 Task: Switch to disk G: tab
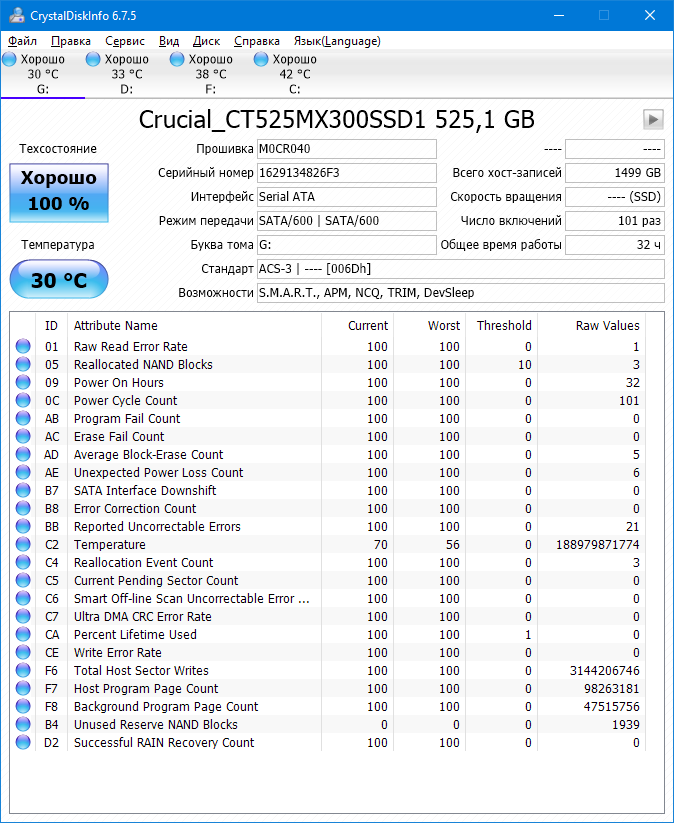[43, 74]
